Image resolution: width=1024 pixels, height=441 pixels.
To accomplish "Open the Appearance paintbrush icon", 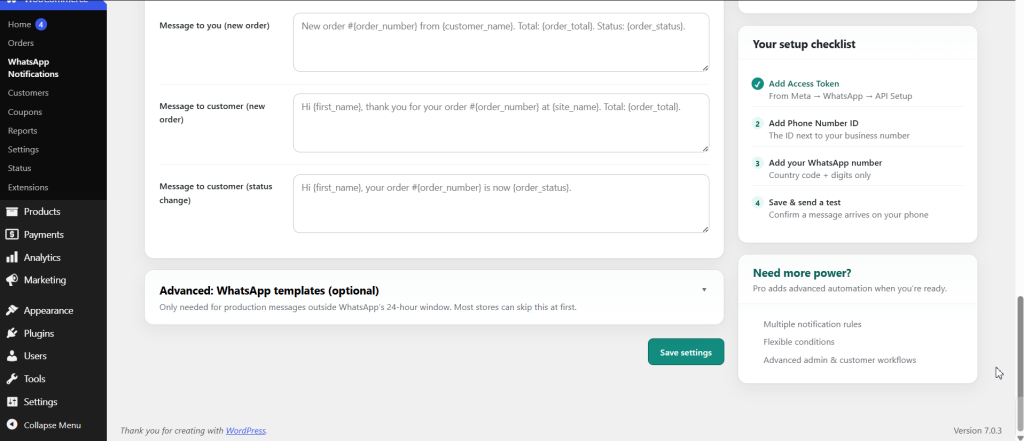I will (12, 311).
